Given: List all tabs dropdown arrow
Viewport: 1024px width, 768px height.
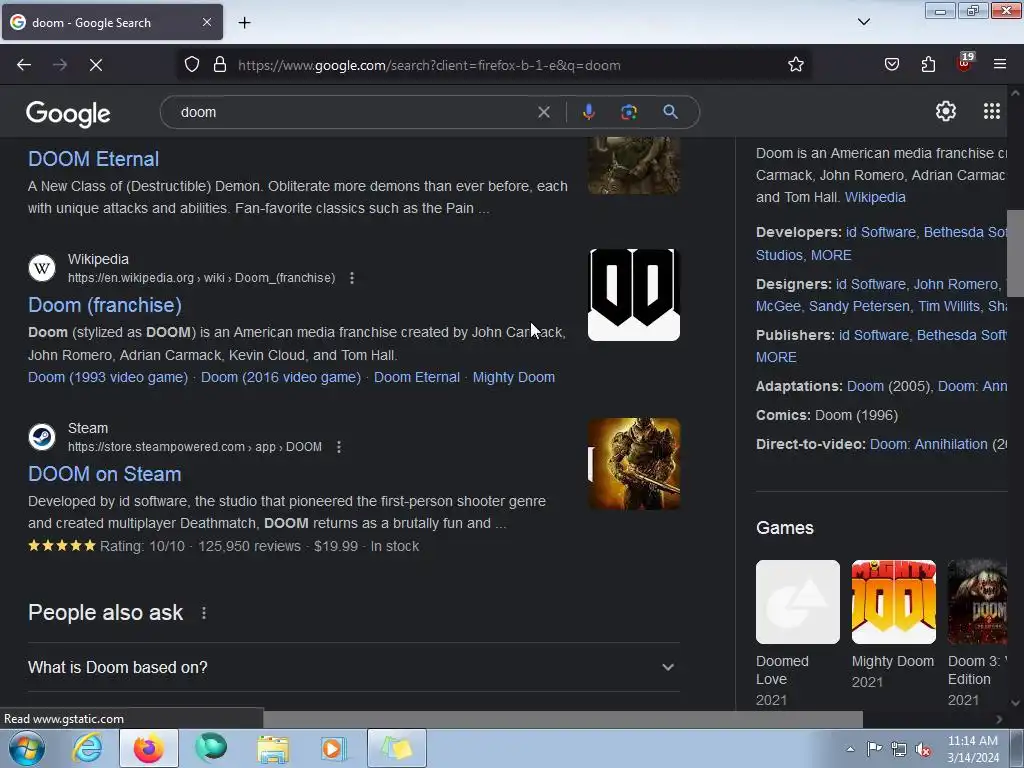Looking at the screenshot, I should pos(863,22).
